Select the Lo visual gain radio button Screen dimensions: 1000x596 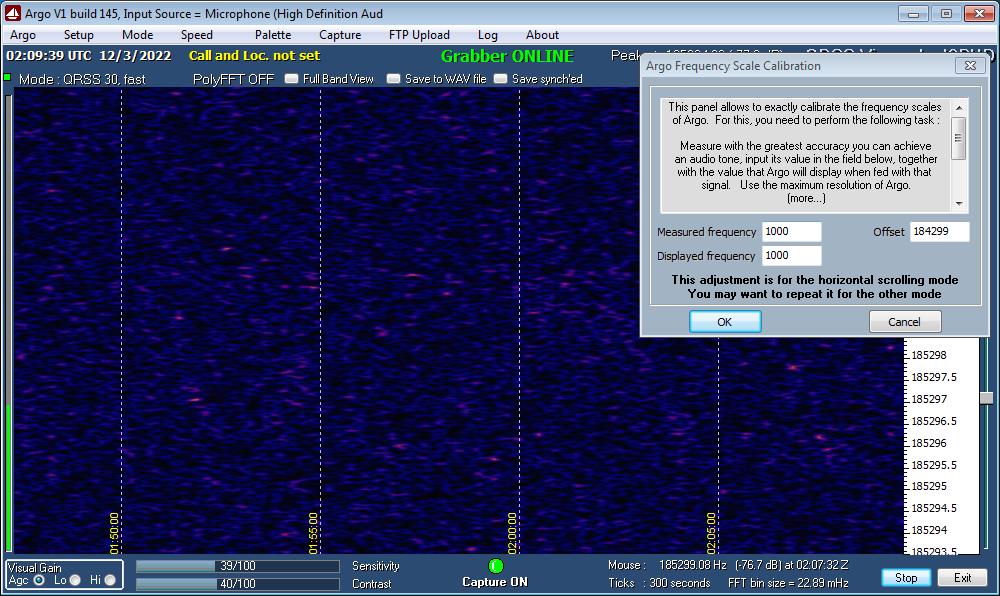[75, 580]
